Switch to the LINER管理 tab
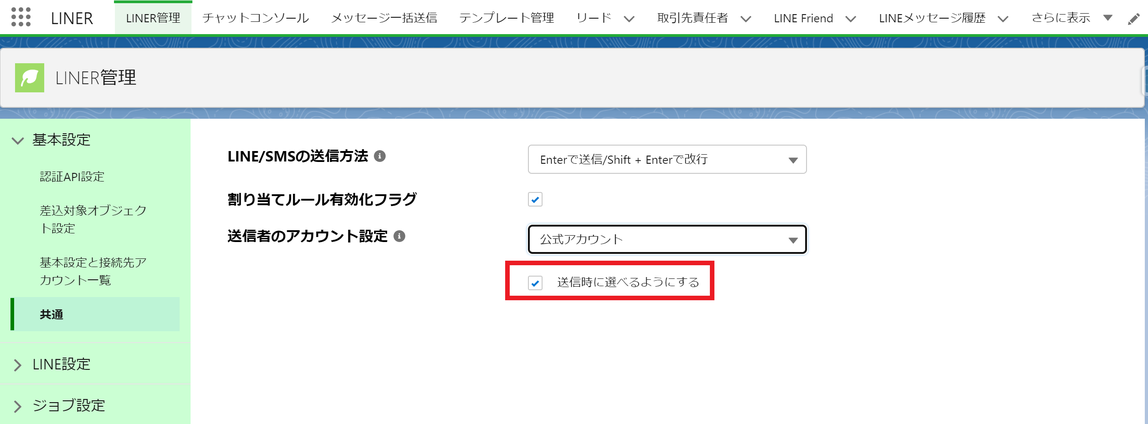The height and width of the screenshot is (424, 1148). point(154,18)
